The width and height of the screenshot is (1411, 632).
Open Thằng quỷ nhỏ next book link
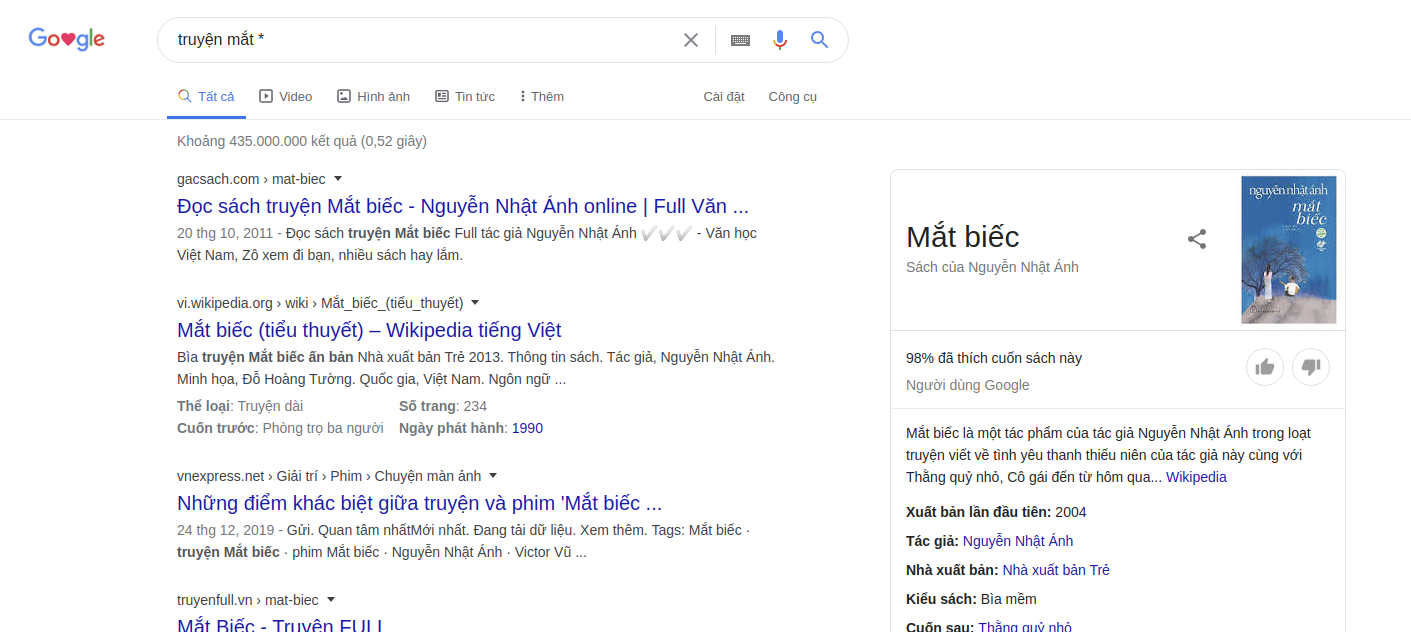click(x=1025, y=627)
